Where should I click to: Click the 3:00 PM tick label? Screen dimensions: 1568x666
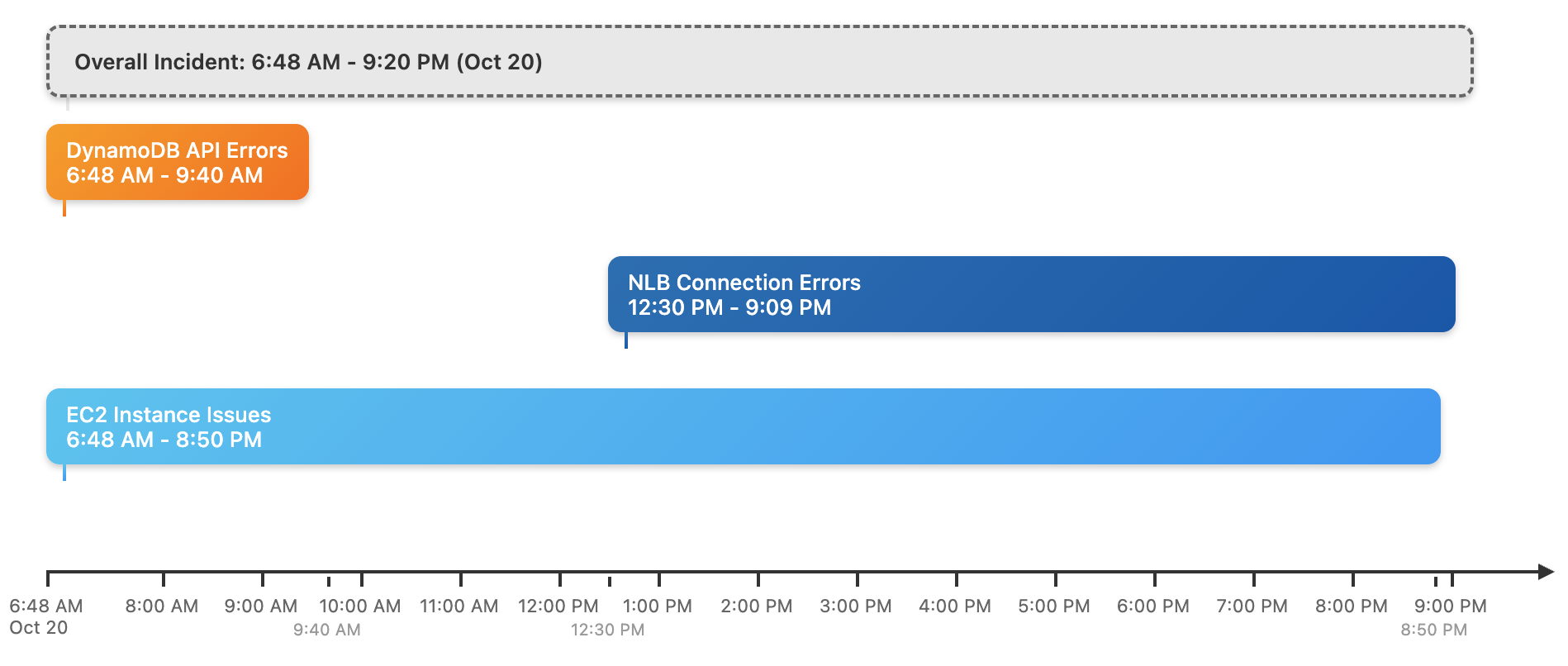(856, 607)
